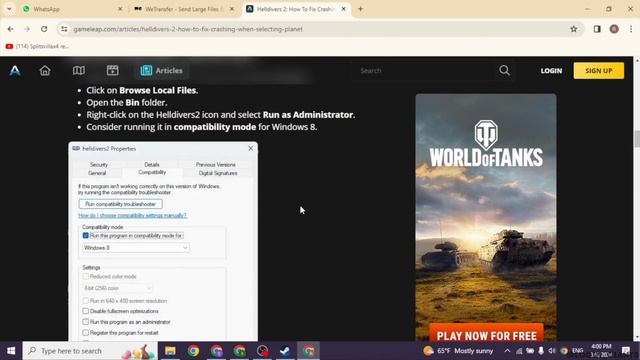Viewport: 640px width, 360px height.
Task: Open the YouTube Splitsvilla bookmark
Action: 37,47
